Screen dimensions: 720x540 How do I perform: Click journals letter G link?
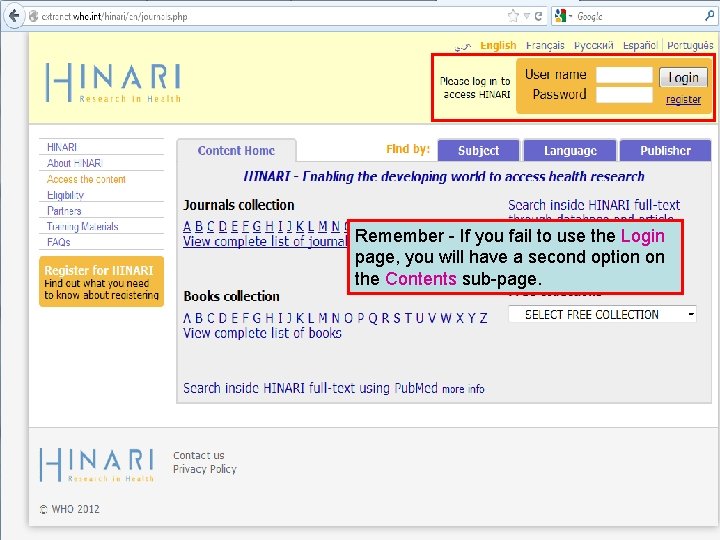pyautogui.click(x=257, y=226)
